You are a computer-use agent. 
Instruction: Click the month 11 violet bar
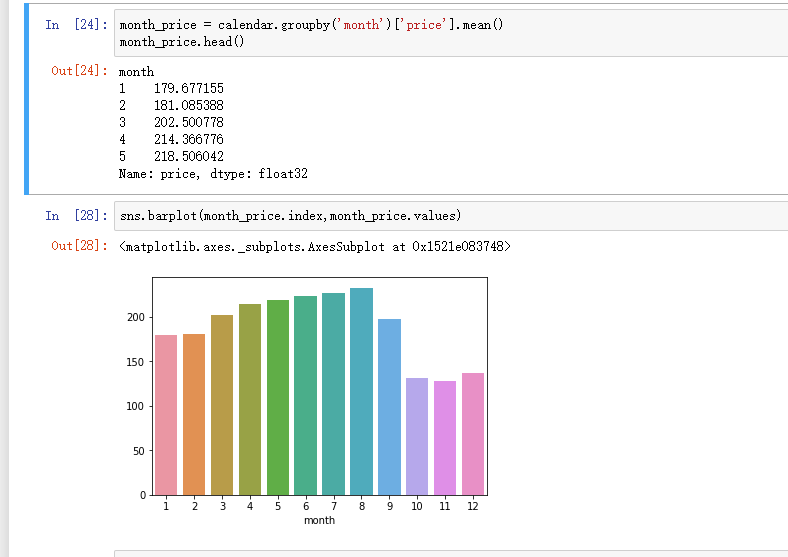point(445,438)
